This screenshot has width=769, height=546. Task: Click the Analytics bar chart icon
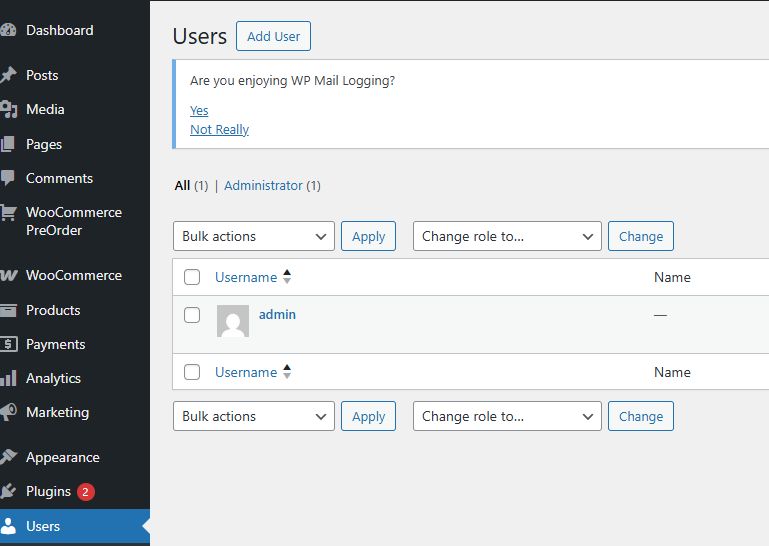click(9, 378)
